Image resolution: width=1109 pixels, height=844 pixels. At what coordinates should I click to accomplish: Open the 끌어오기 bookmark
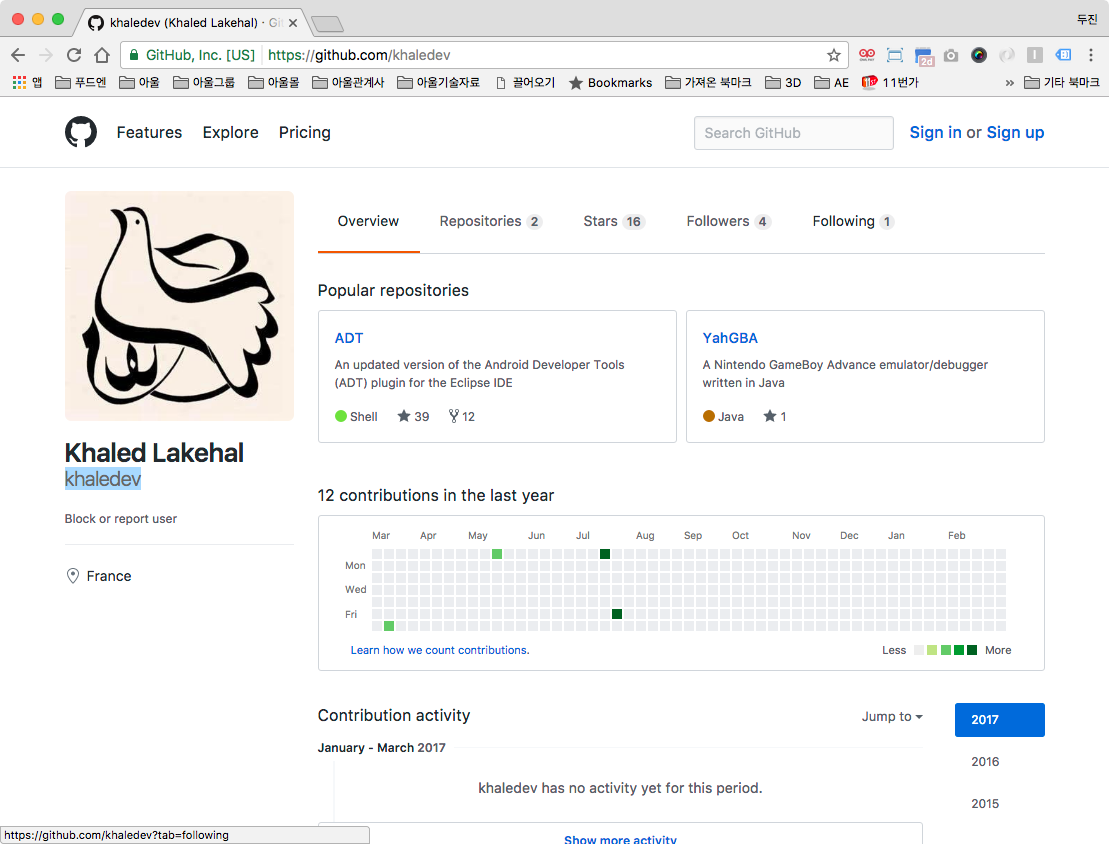525,83
